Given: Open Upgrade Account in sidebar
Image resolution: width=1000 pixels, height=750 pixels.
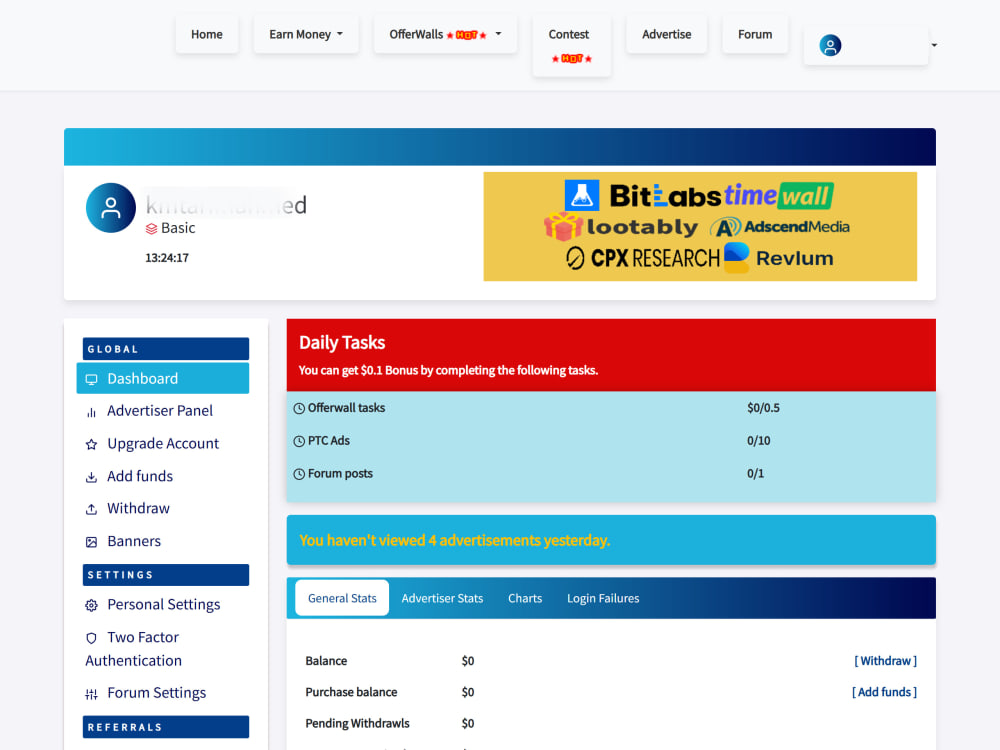Looking at the screenshot, I should pos(163,443).
